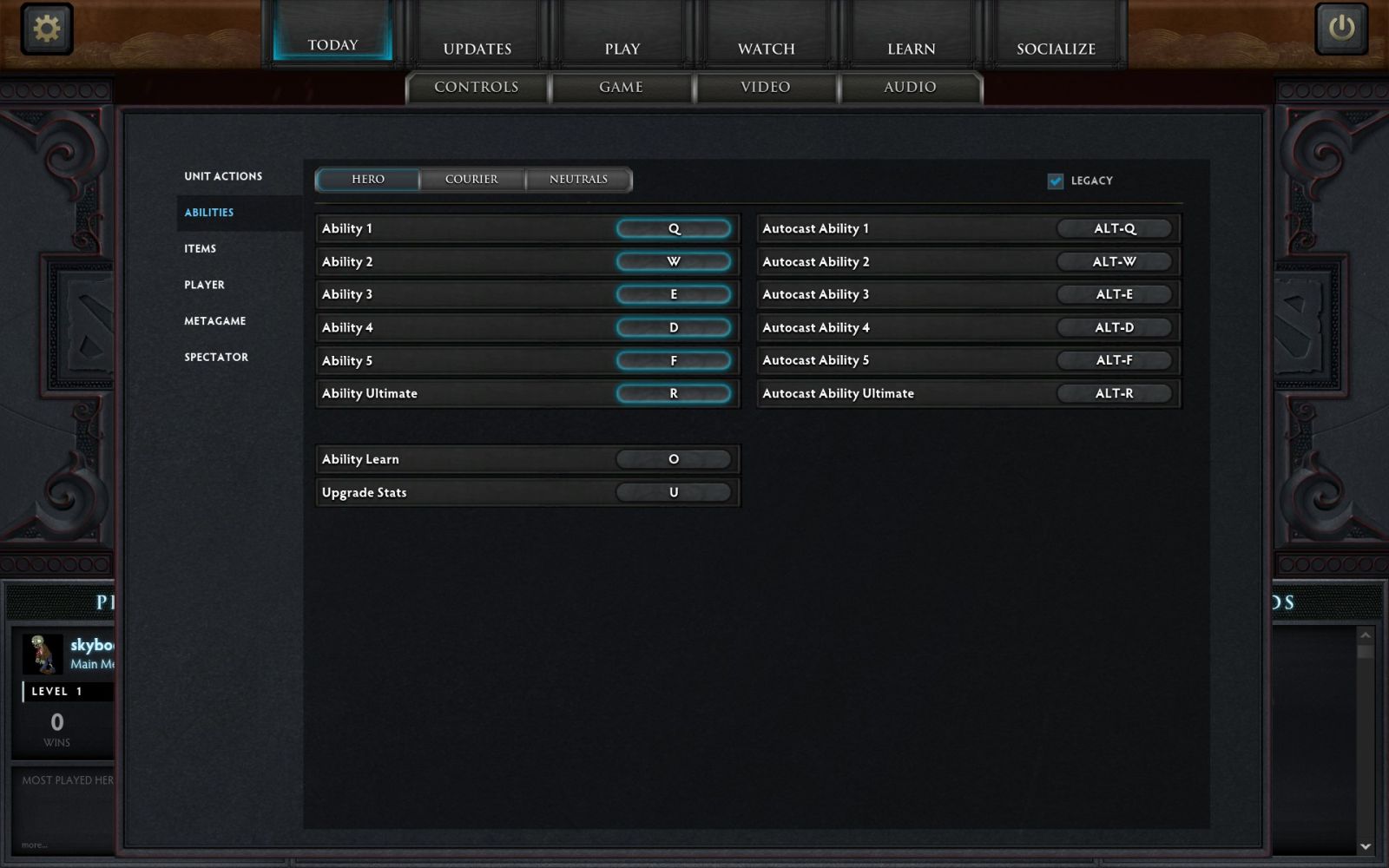Select the Learn tab
Screen dimensions: 1389x868
click(x=912, y=35)
